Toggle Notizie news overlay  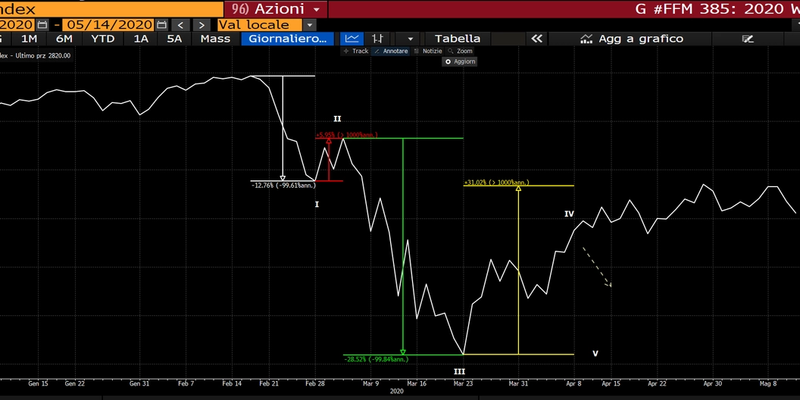coord(428,51)
